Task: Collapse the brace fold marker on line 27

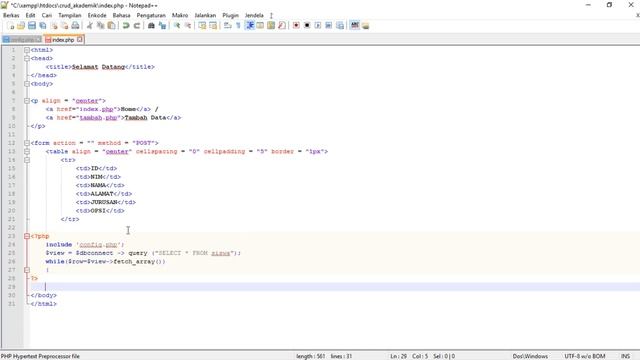Action: pyautogui.click(x=27, y=270)
